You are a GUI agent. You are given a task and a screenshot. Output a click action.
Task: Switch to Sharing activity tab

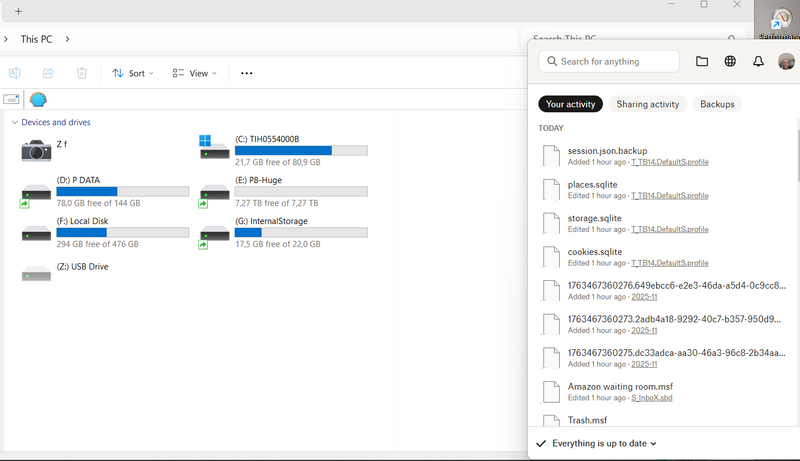[x=647, y=104]
